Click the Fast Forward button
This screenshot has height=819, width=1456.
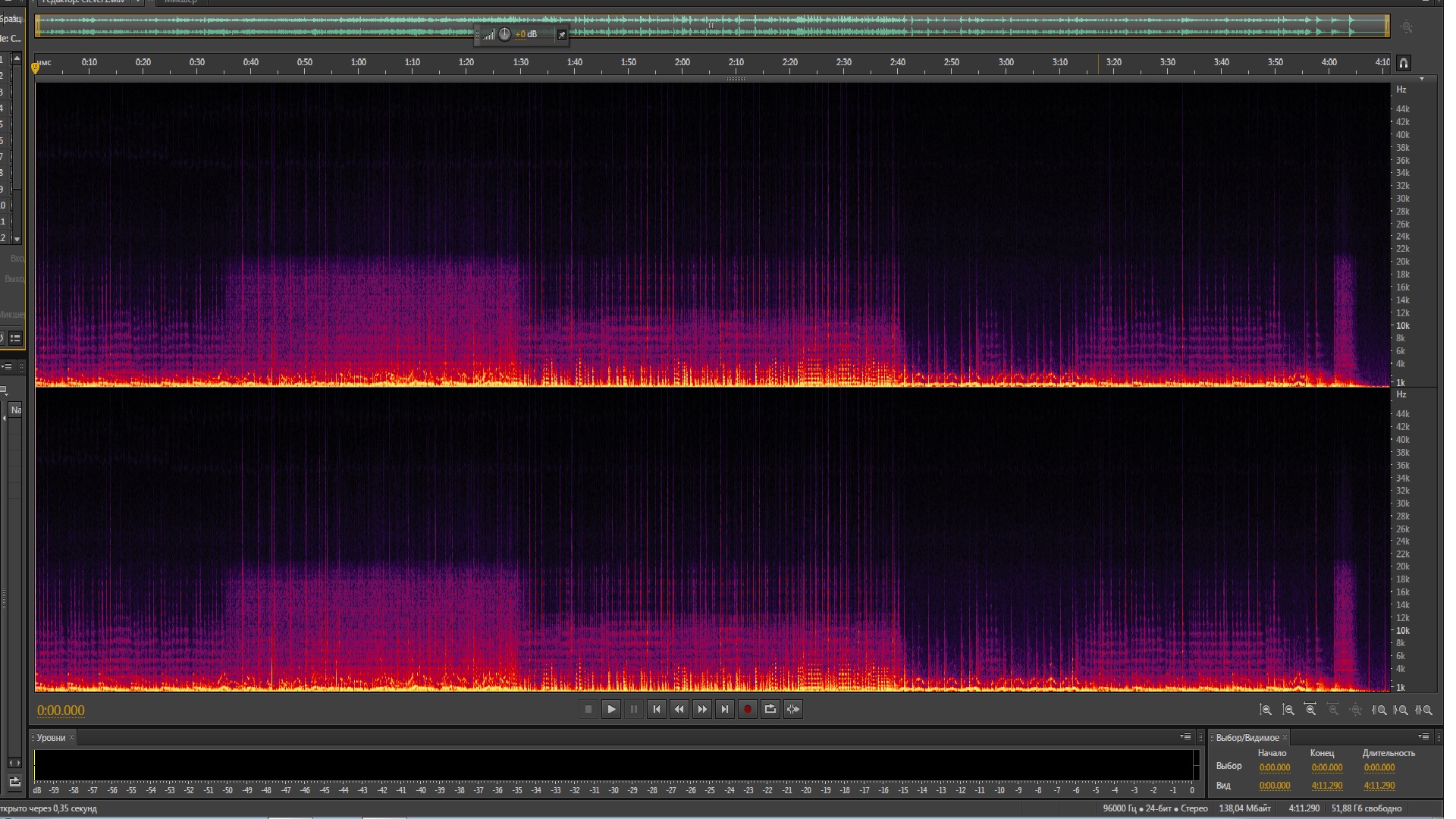tap(702, 709)
